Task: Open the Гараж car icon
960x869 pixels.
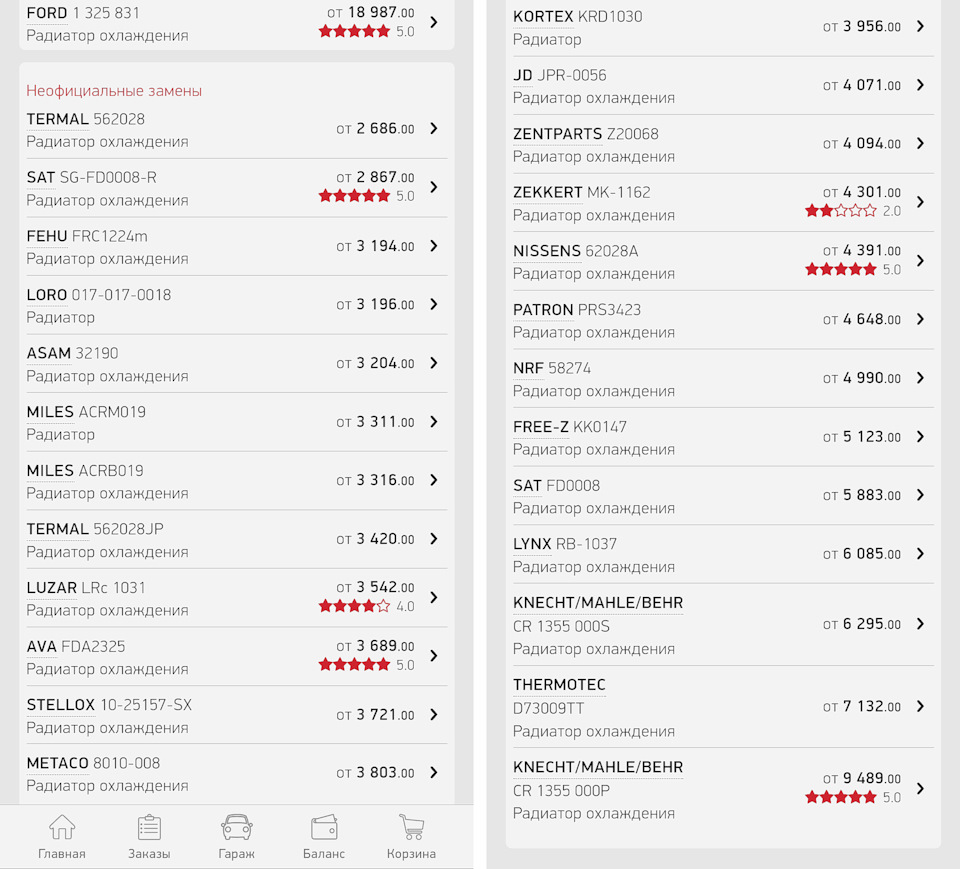Action: click(x=236, y=827)
